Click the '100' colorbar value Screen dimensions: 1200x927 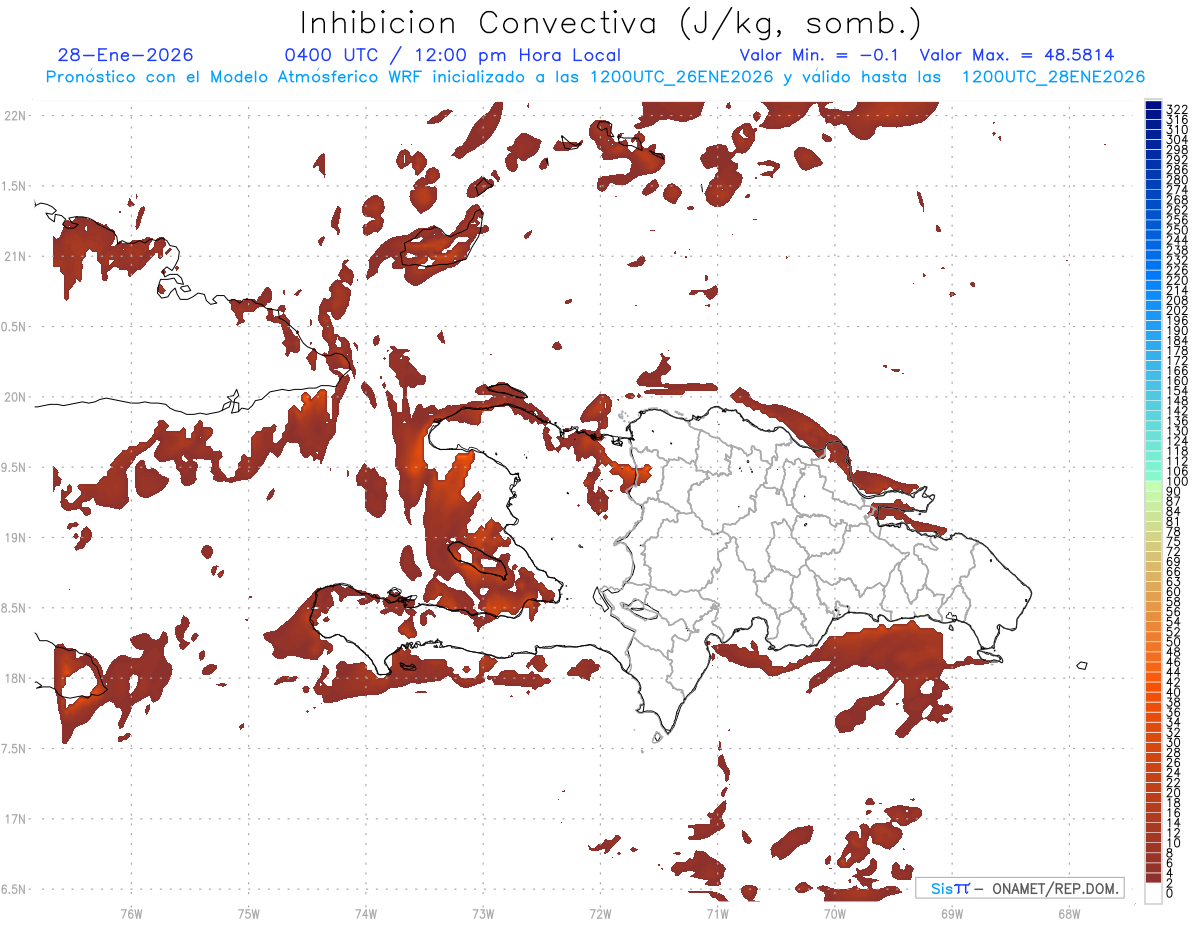coord(1176,482)
